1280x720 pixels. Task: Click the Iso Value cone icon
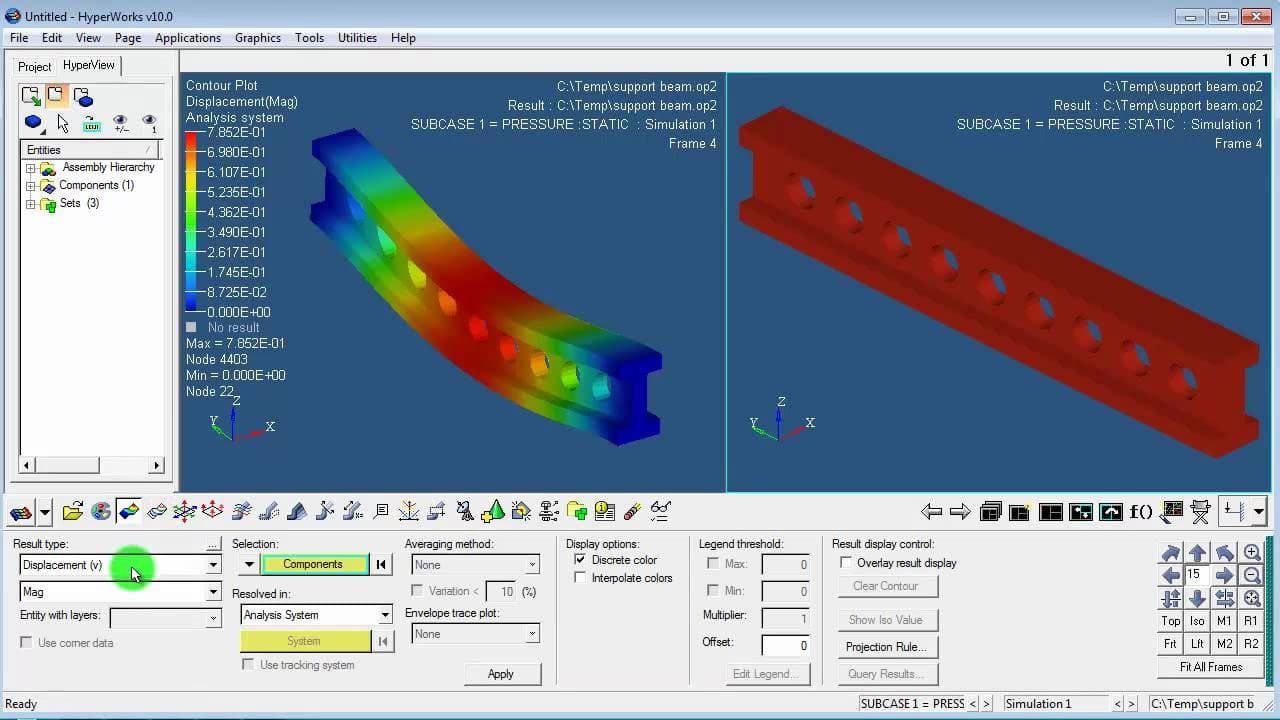click(x=493, y=511)
